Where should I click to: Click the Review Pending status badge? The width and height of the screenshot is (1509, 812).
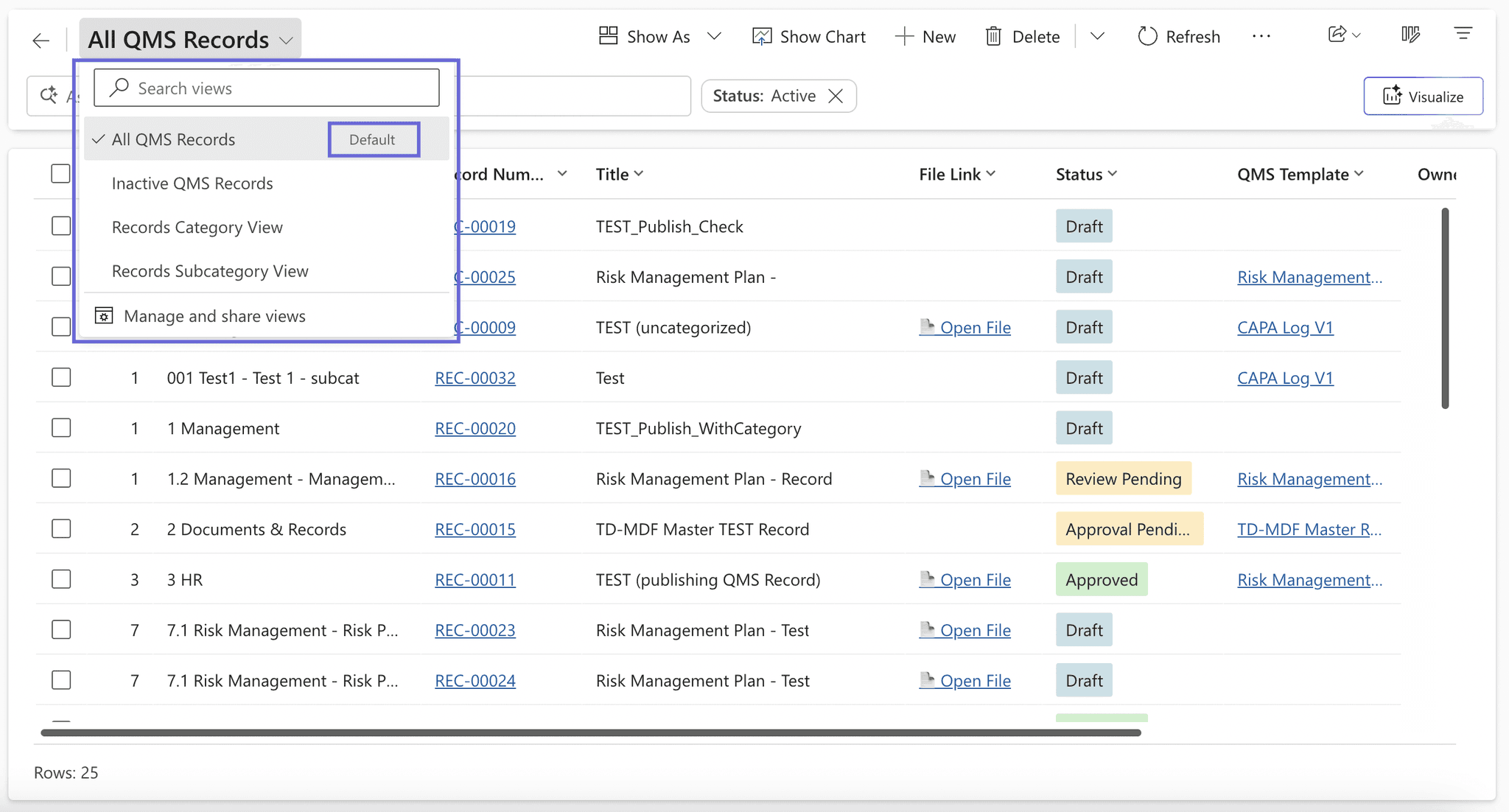(x=1123, y=479)
